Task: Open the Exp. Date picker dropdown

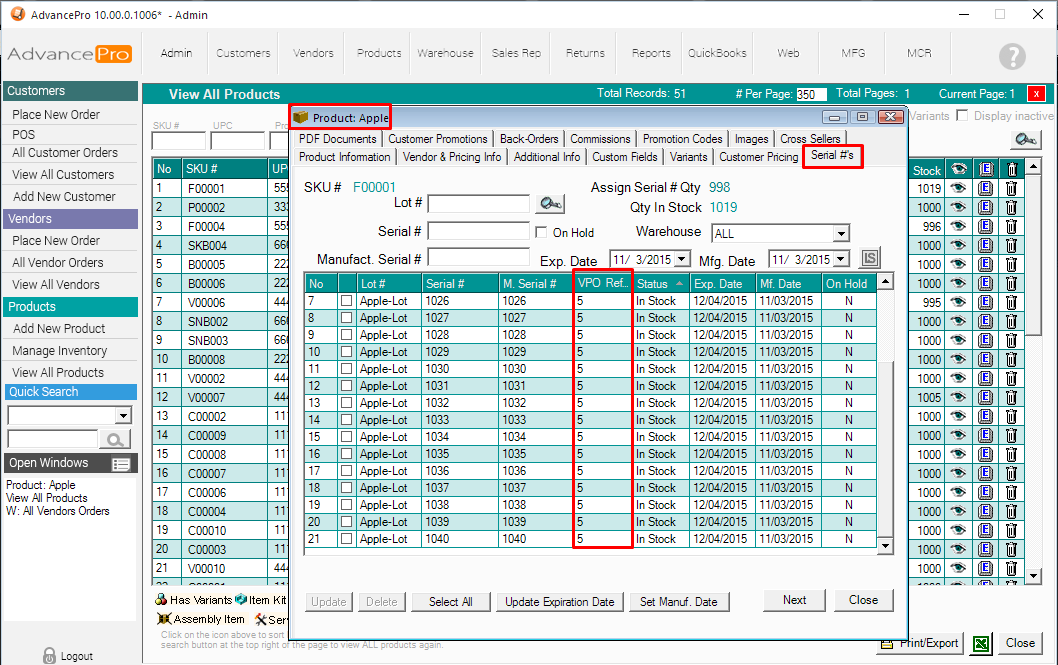Action: (682, 259)
